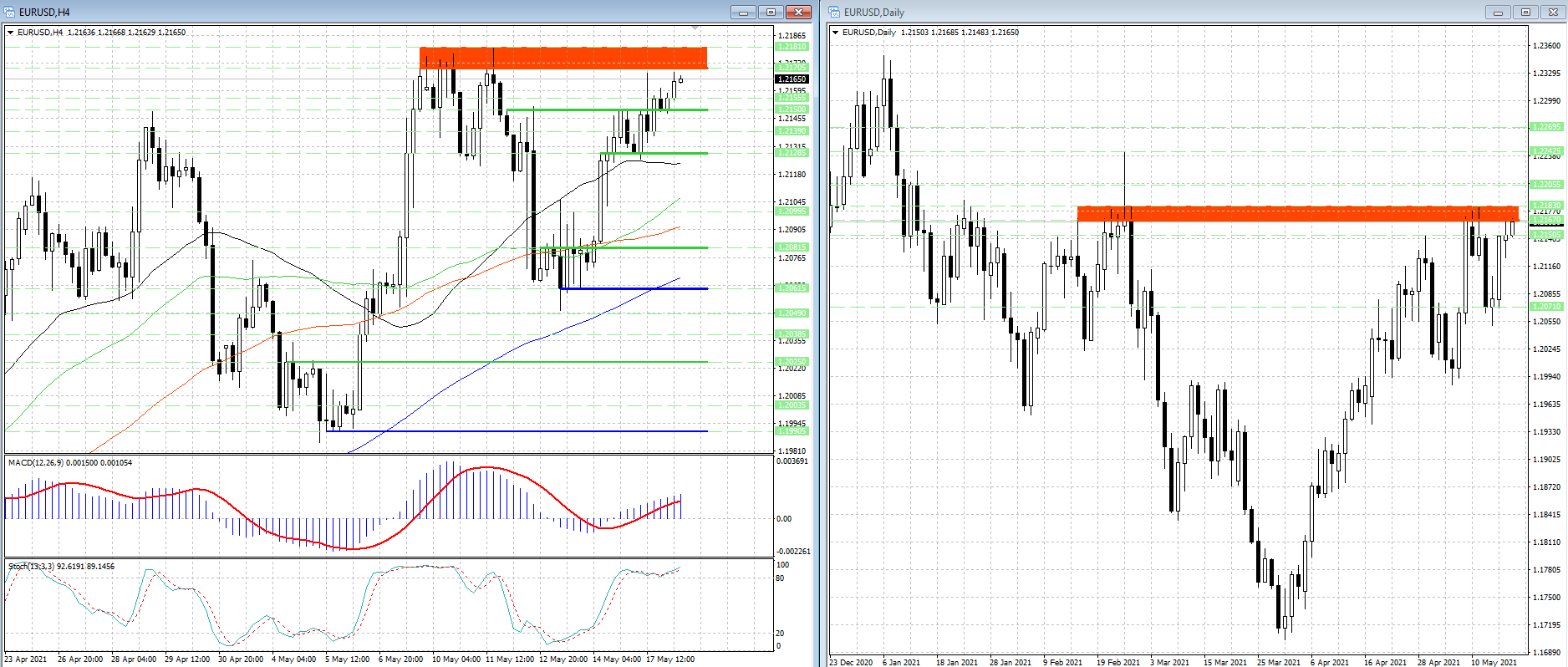
Task: Select the orange resistance zone on H4 chart
Action: 563,58
